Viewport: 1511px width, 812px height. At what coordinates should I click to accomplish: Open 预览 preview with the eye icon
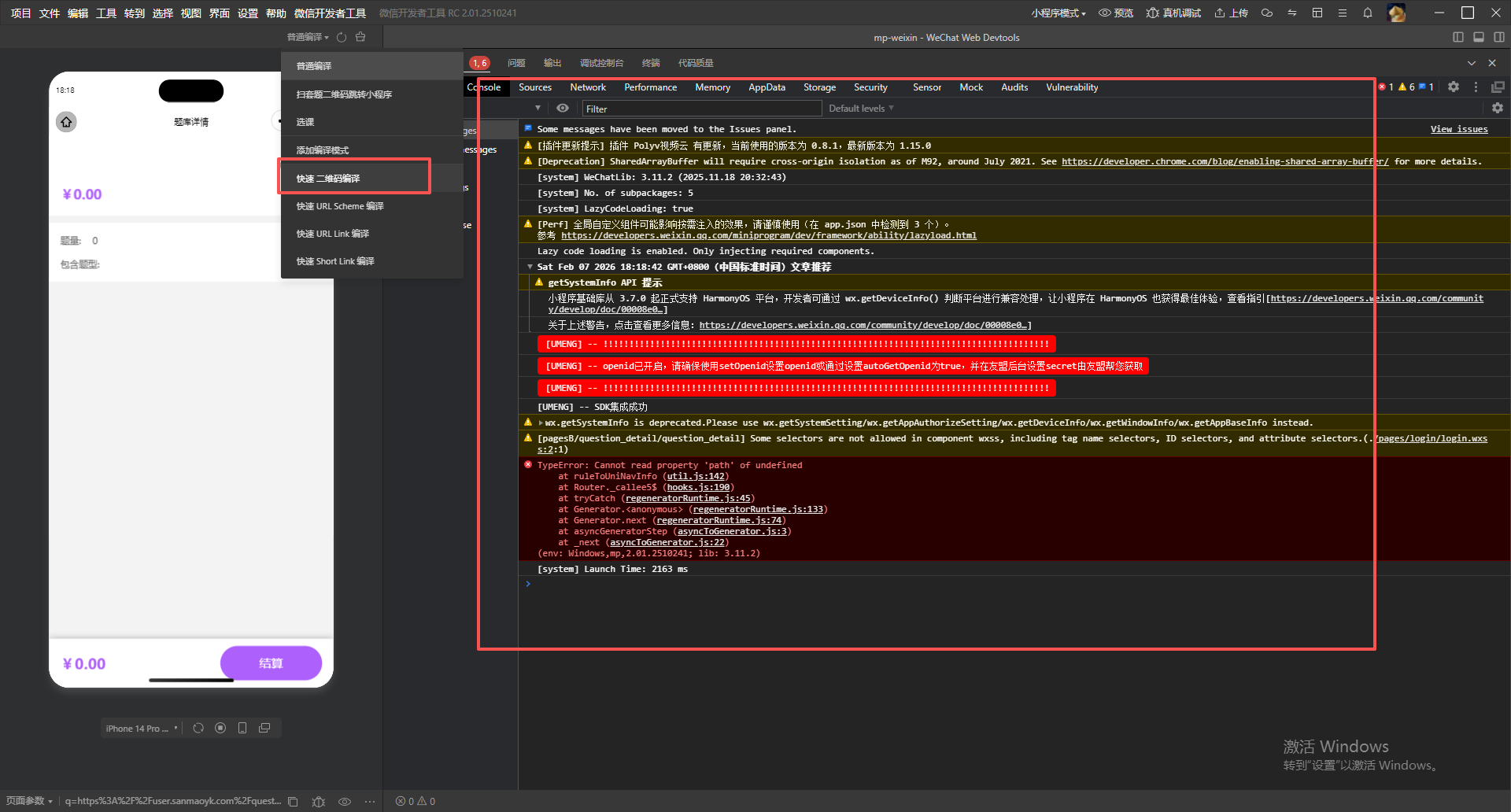1116,13
